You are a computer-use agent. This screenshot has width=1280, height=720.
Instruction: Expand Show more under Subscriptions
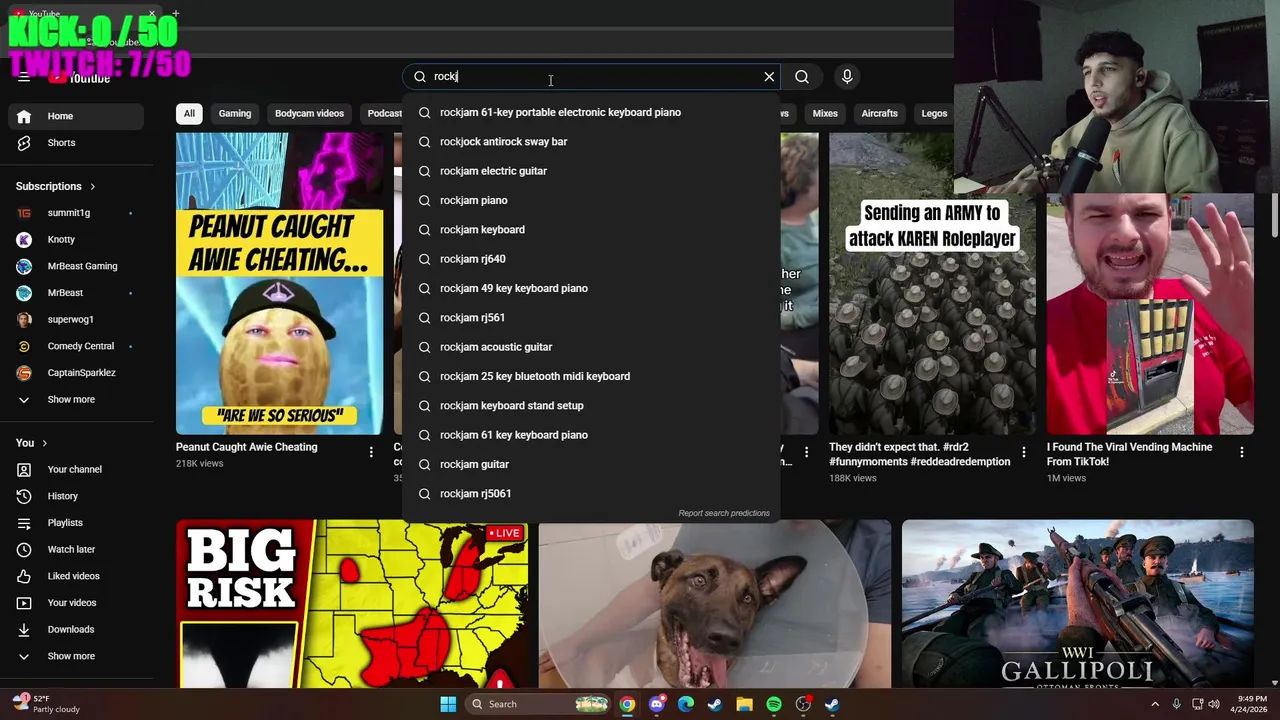point(76,400)
